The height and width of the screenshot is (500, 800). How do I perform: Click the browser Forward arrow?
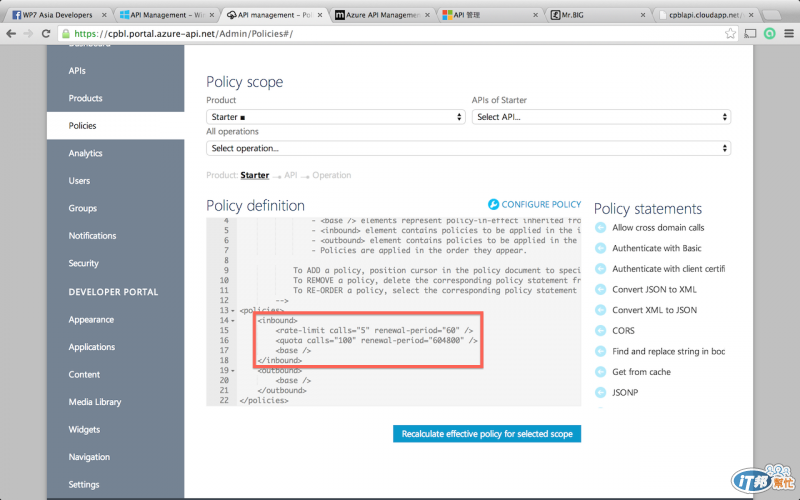coord(28,34)
